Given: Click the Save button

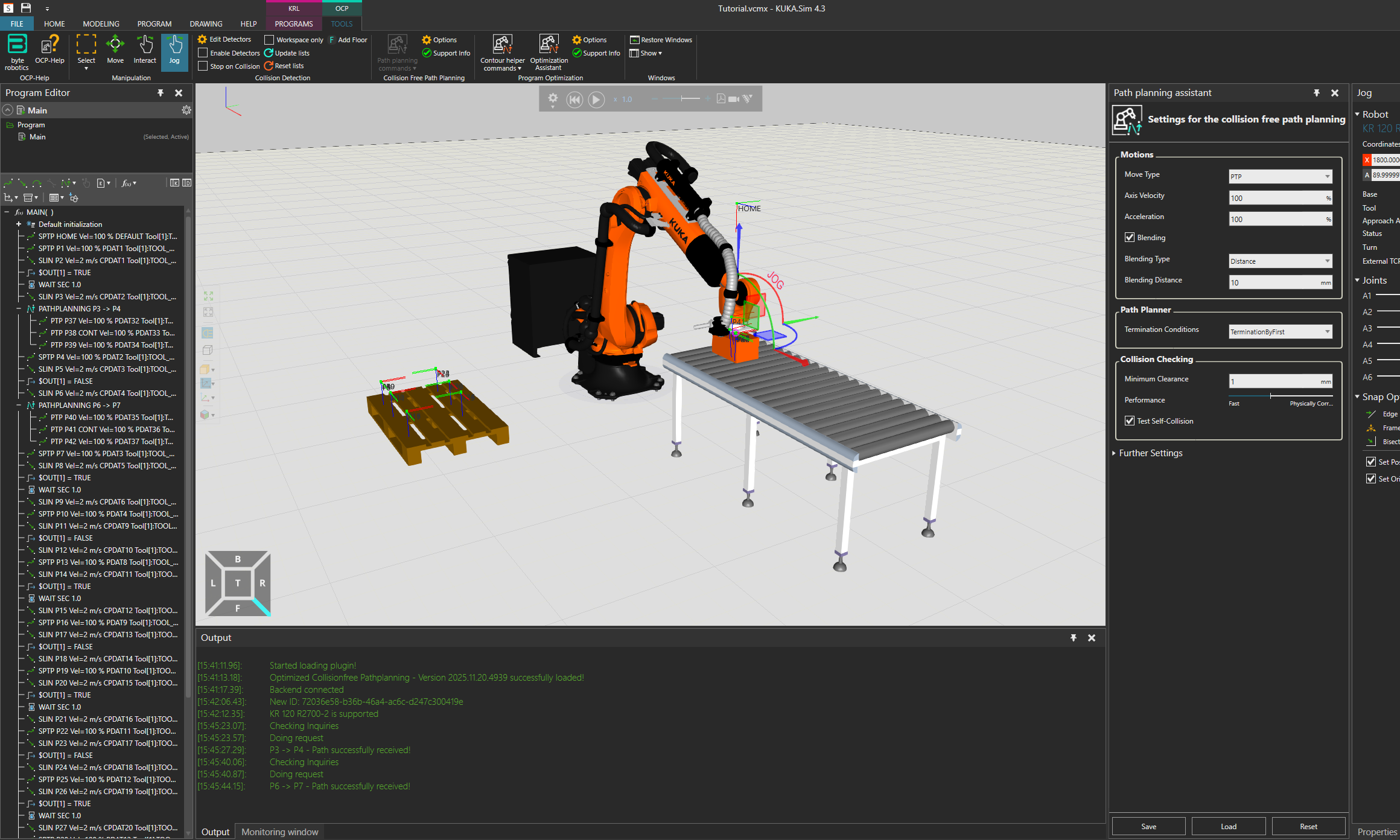Looking at the screenshot, I should tap(1148, 827).
